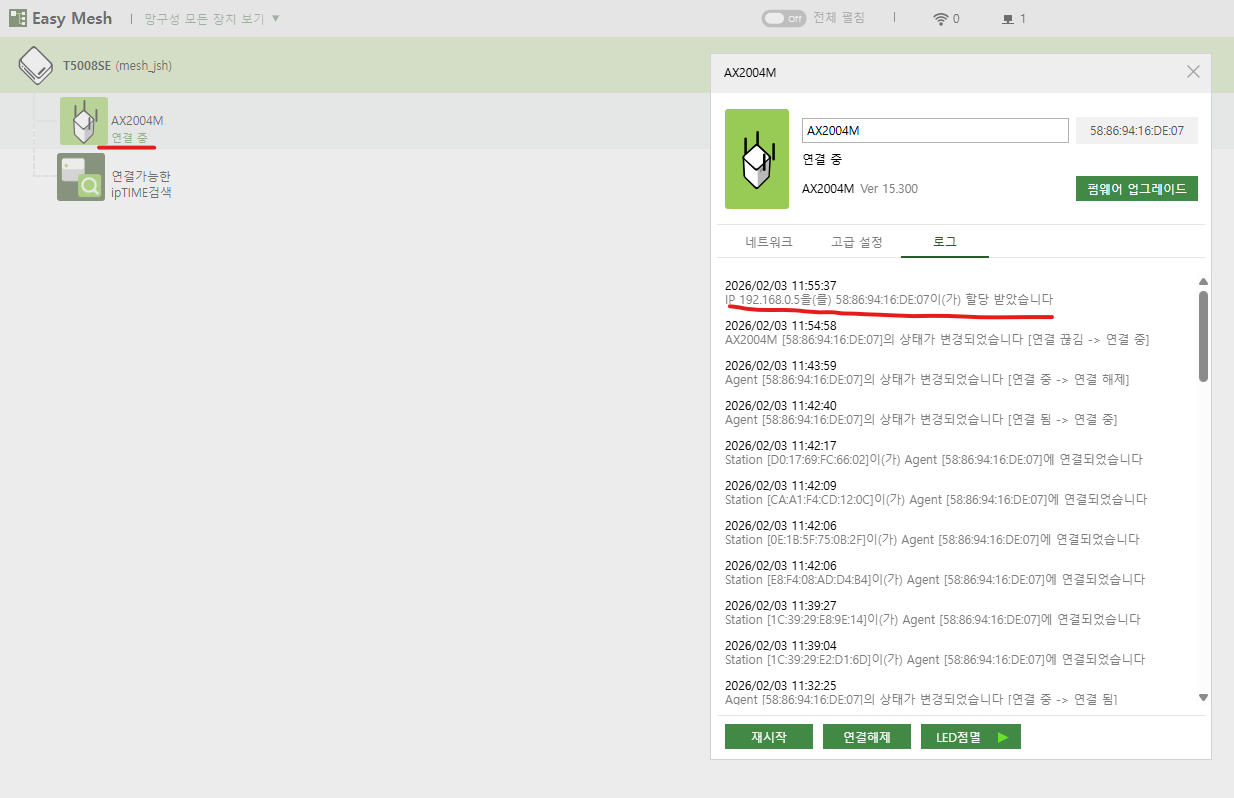Switch to the 고급 설정 tab
The image size is (1234, 798).
(857, 242)
